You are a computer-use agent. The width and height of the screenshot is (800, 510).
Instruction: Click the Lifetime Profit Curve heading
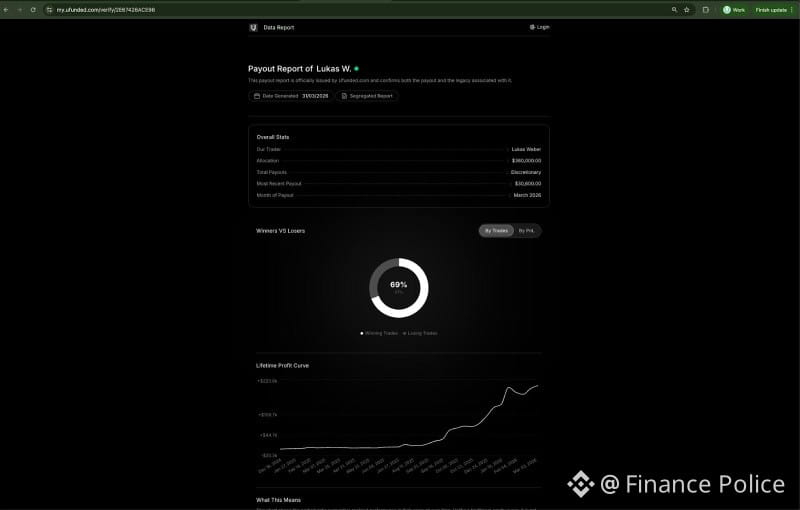tap(282, 366)
